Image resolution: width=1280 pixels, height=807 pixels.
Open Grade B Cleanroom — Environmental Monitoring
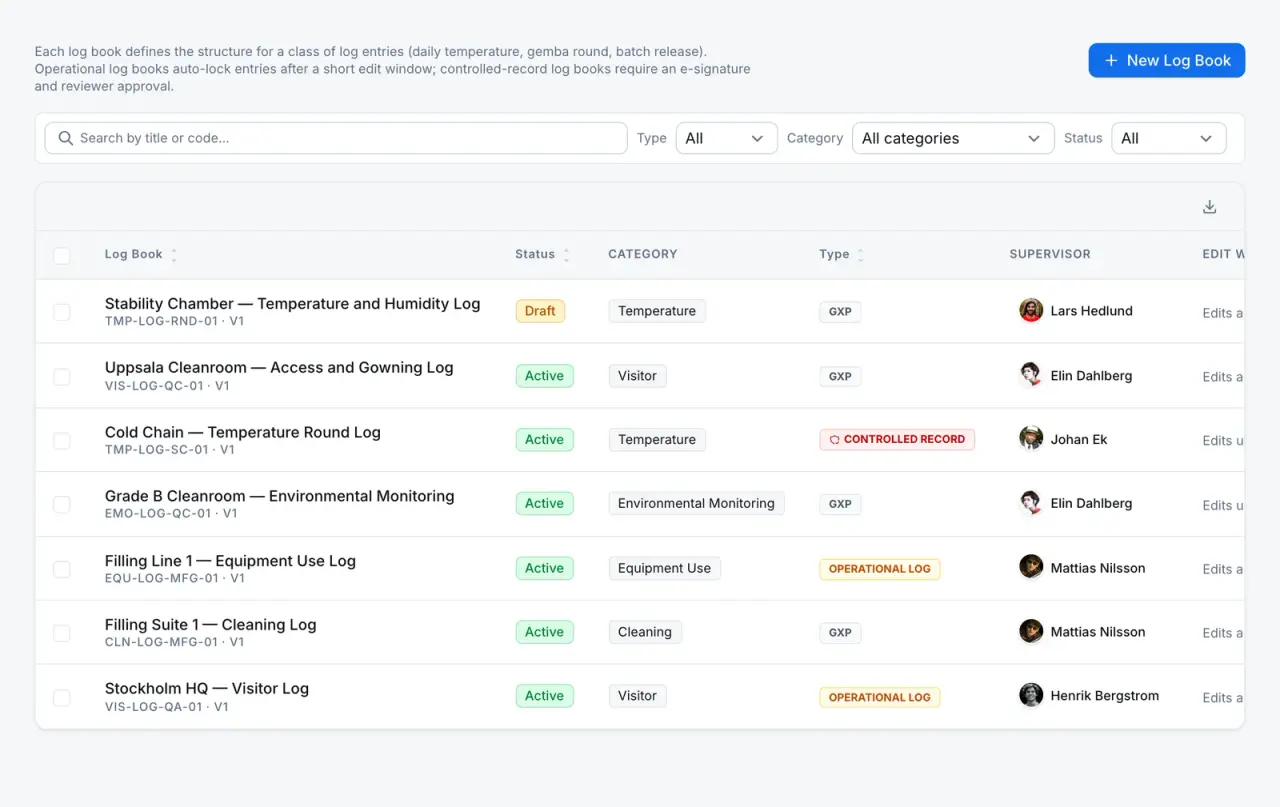pyautogui.click(x=280, y=496)
